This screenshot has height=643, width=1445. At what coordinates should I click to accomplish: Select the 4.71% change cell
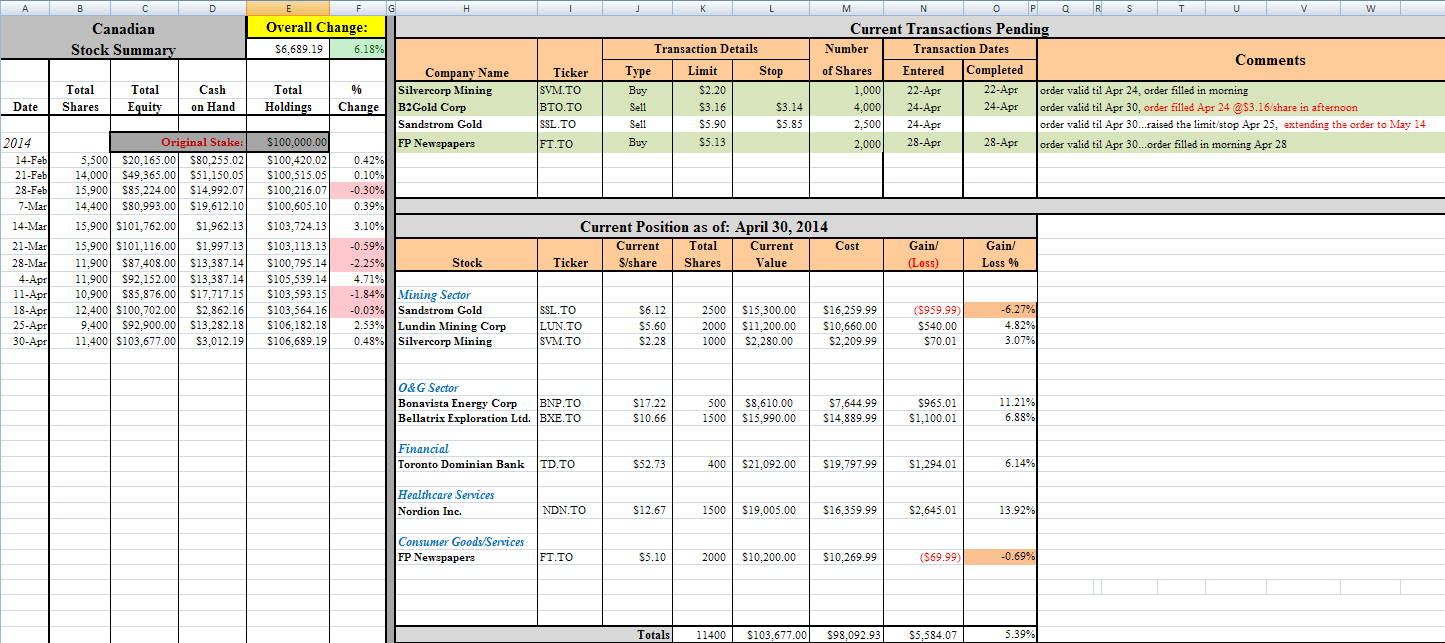pos(358,279)
